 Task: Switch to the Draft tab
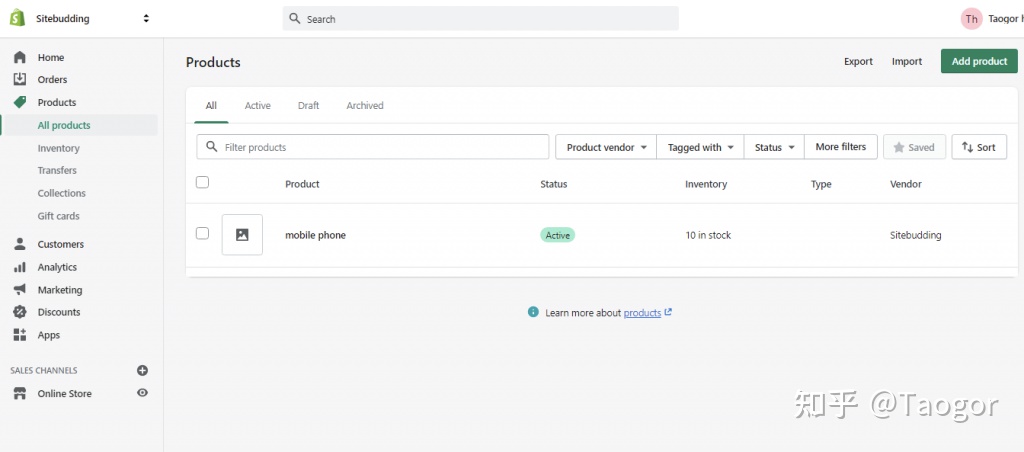coord(308,105)
